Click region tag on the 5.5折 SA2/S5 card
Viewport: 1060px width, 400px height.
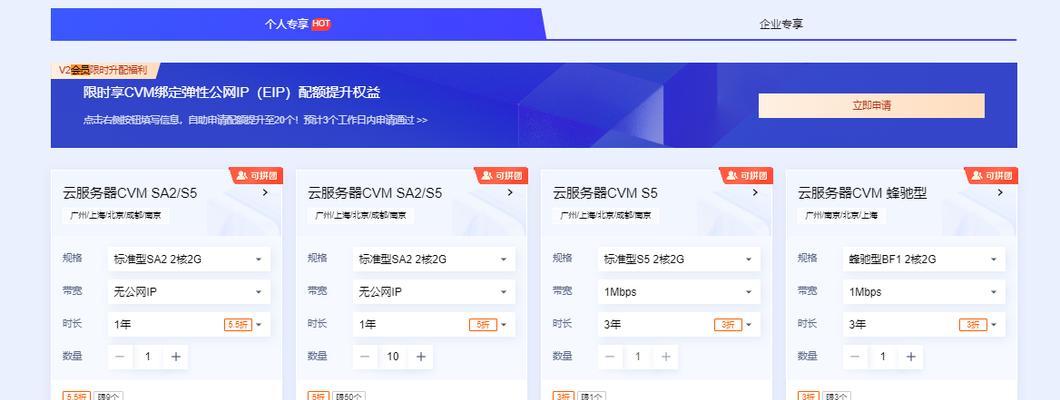[116, 216]
